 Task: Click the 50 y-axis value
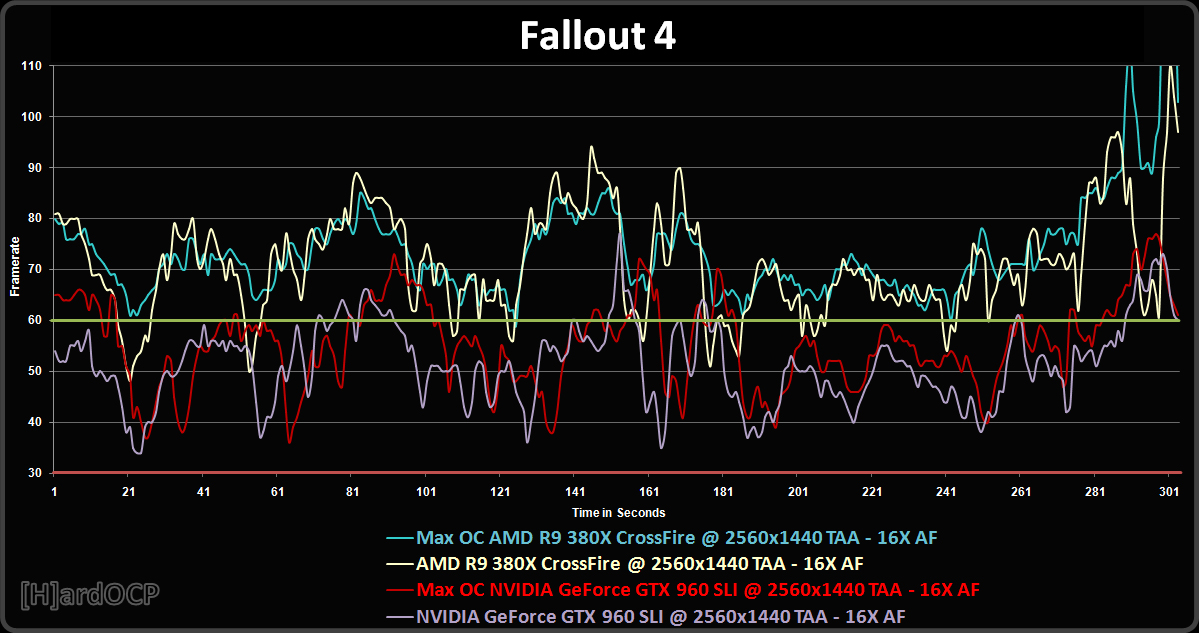(x=34, y=372)
